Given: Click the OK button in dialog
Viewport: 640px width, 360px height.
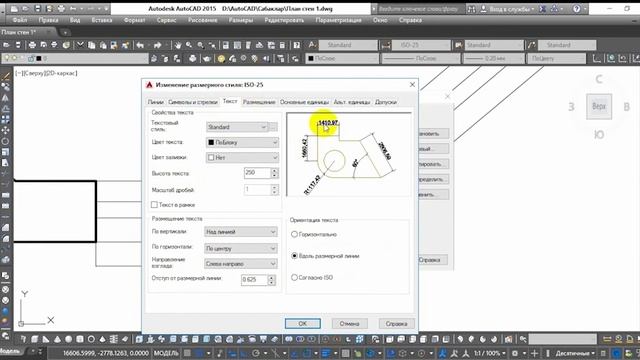Looking at the screenshot, I should point(302,324).
